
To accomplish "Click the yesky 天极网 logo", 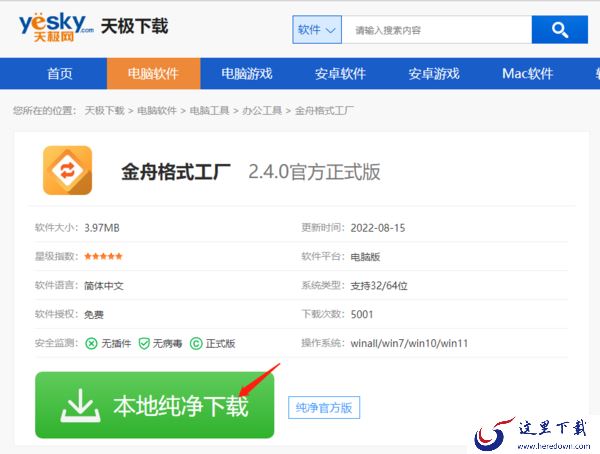I will [x=56, y=27].
